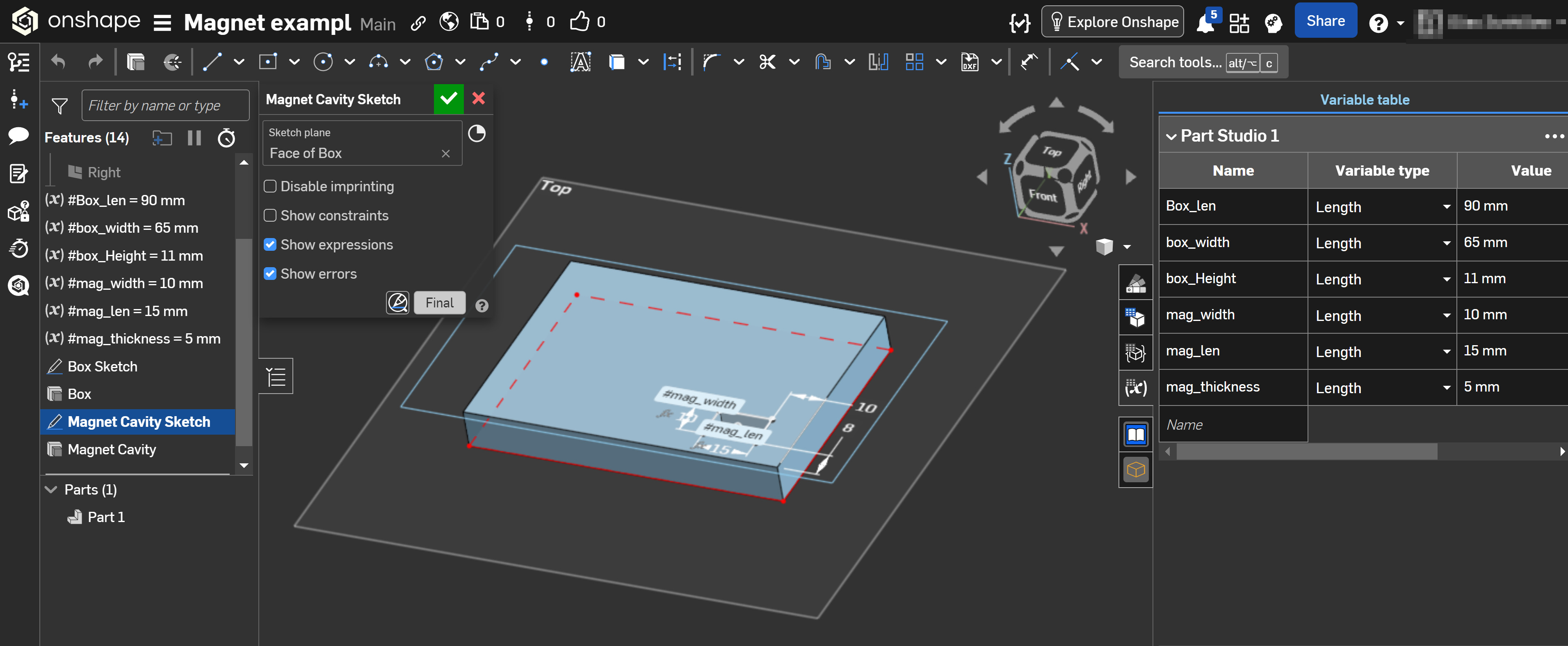
Task: Collapse Part Studio 1 section
Action: 1171,136
